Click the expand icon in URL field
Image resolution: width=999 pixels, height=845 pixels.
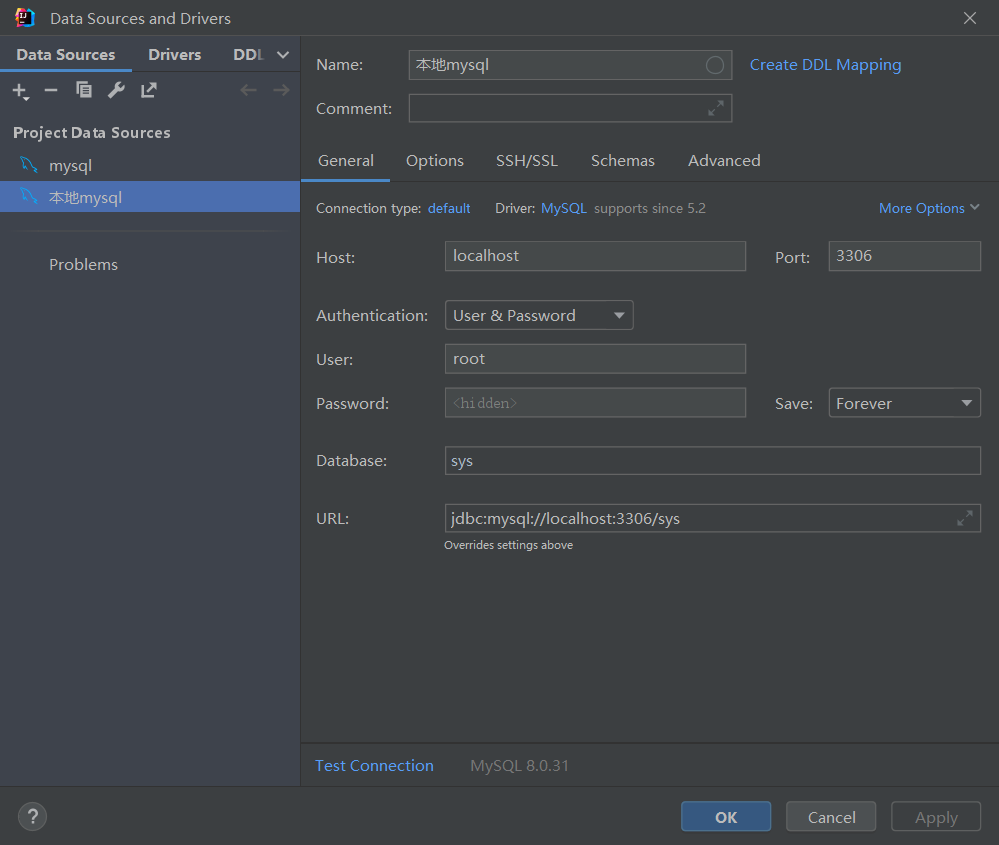pos(964,518)
